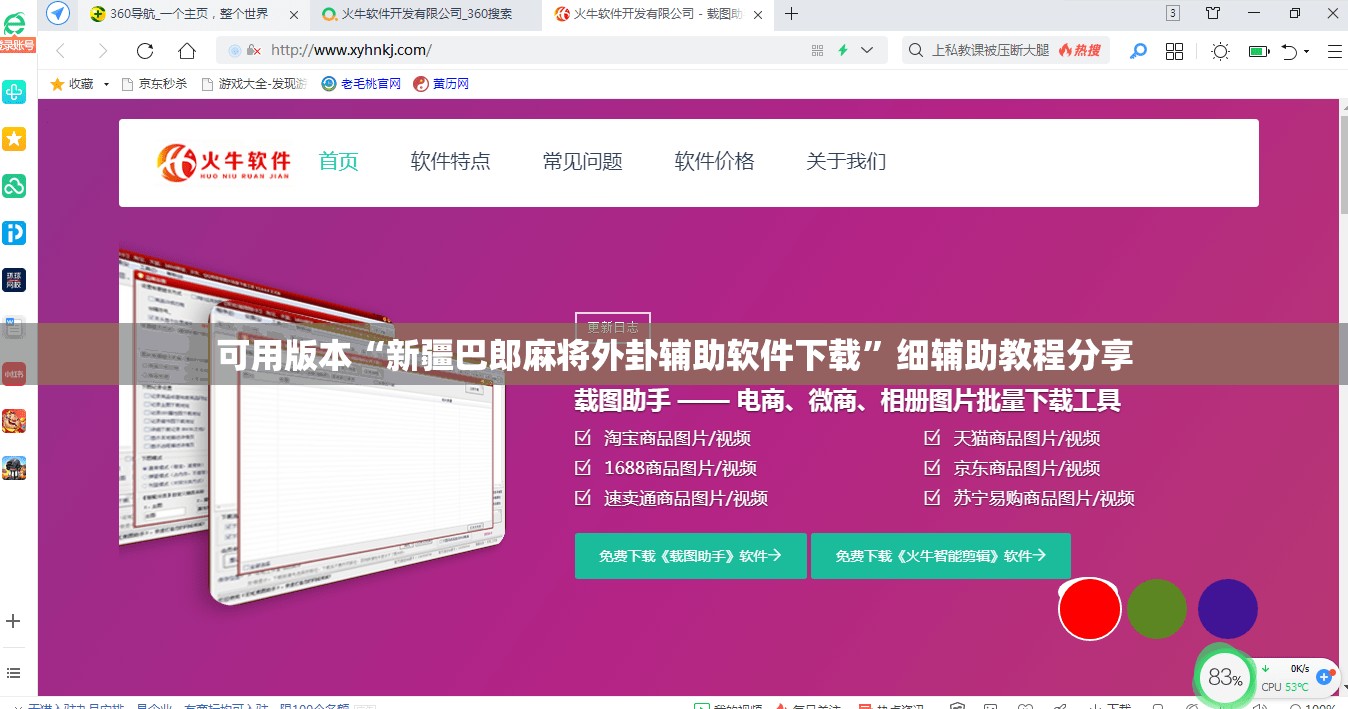Screen dimensions: 1348x709
Task: Click the green battery icon in toolbar
Action: click(1259, 51)
